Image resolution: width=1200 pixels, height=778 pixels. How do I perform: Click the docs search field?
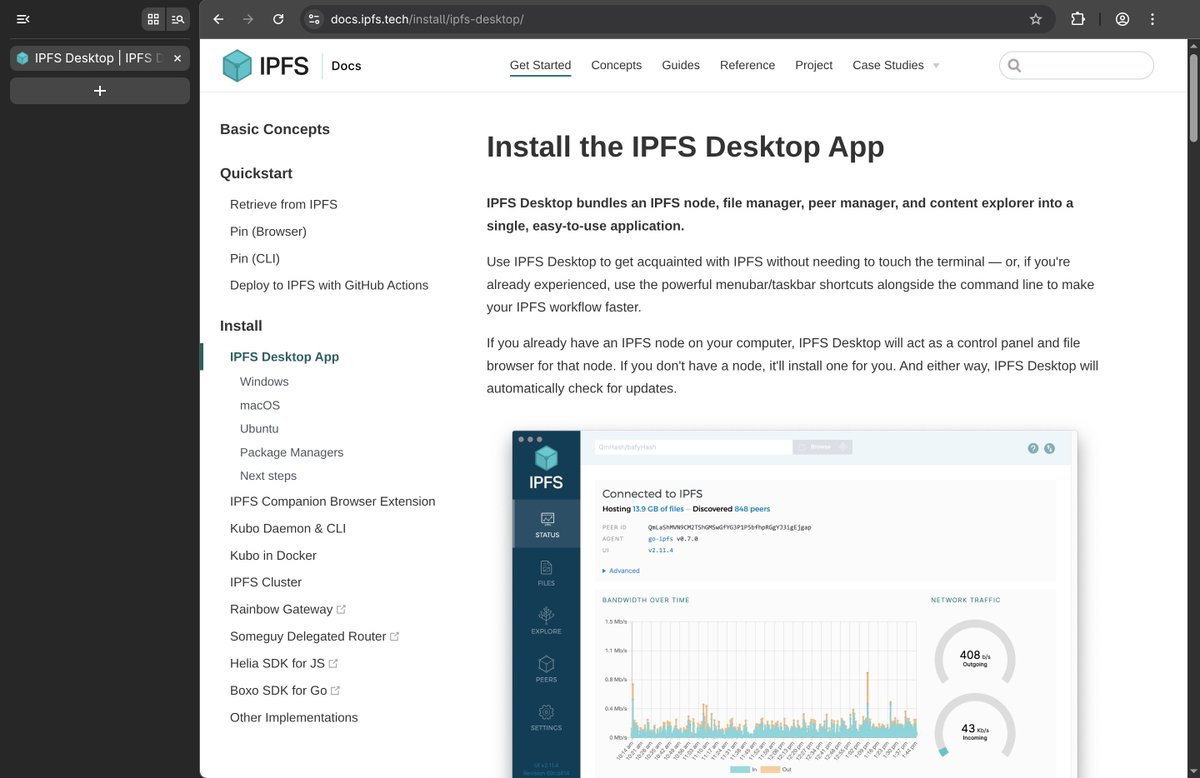[1076, 65]
